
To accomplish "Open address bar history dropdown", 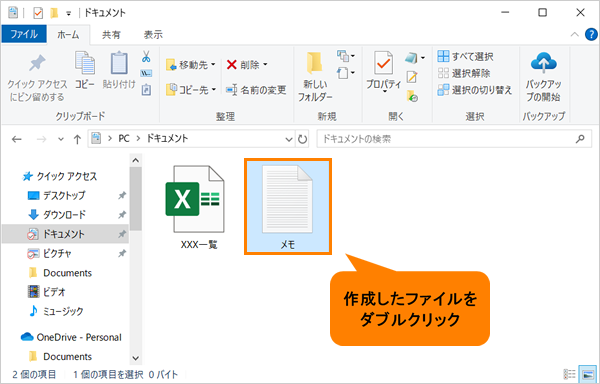I will click(289, 139).
